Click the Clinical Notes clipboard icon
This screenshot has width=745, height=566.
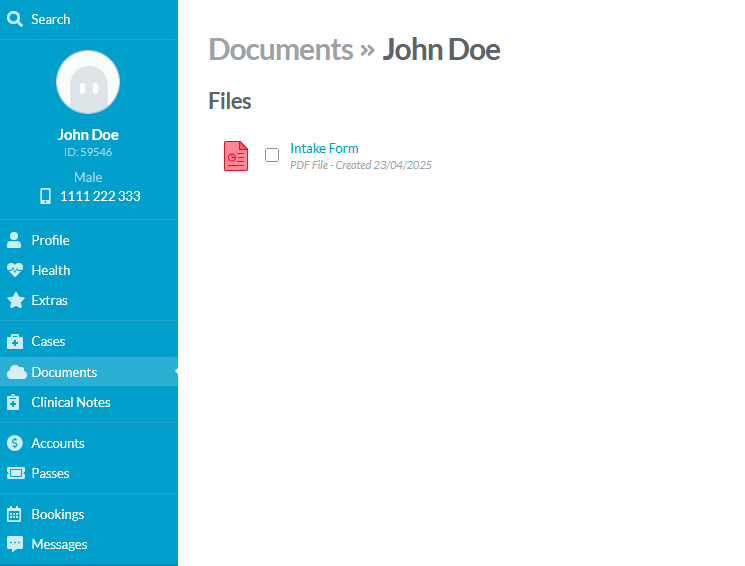(13, 402)
